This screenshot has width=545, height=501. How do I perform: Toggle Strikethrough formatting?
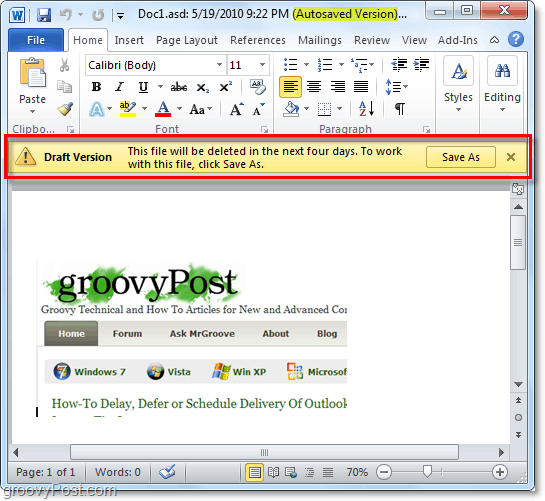179,87
